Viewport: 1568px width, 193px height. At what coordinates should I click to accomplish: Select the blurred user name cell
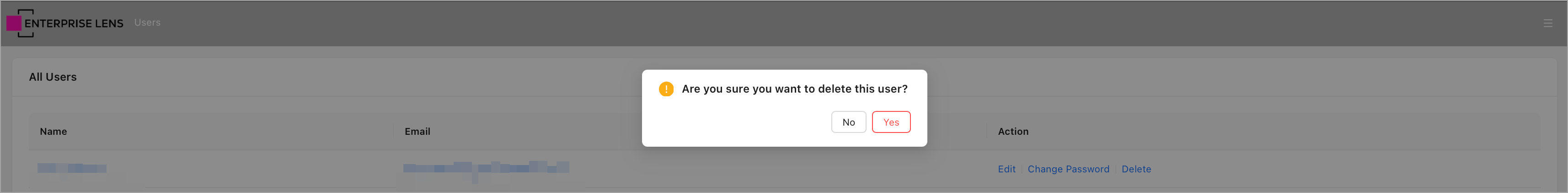click(x=72, y=168)
